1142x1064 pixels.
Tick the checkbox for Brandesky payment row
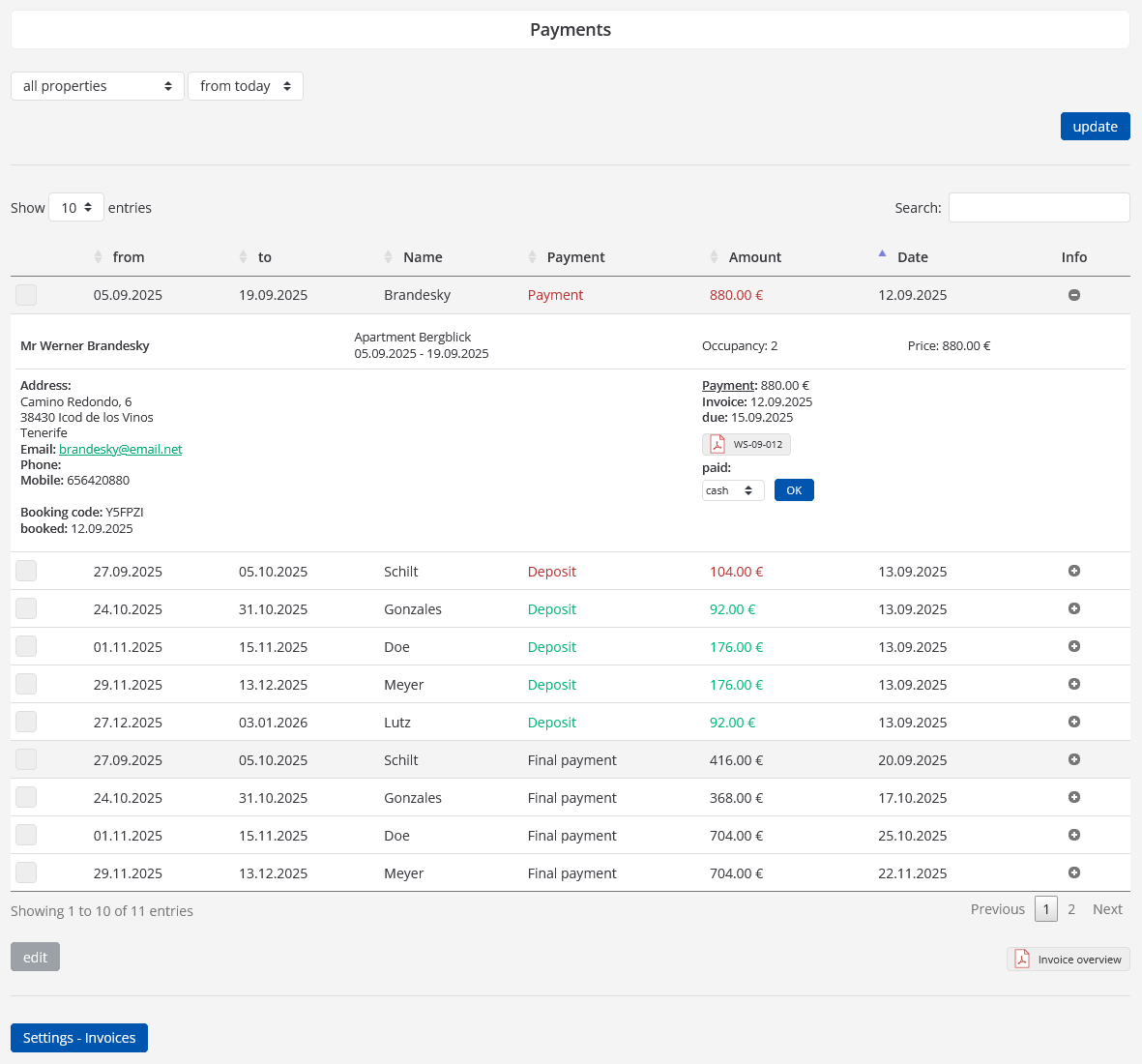pos(26,295)
